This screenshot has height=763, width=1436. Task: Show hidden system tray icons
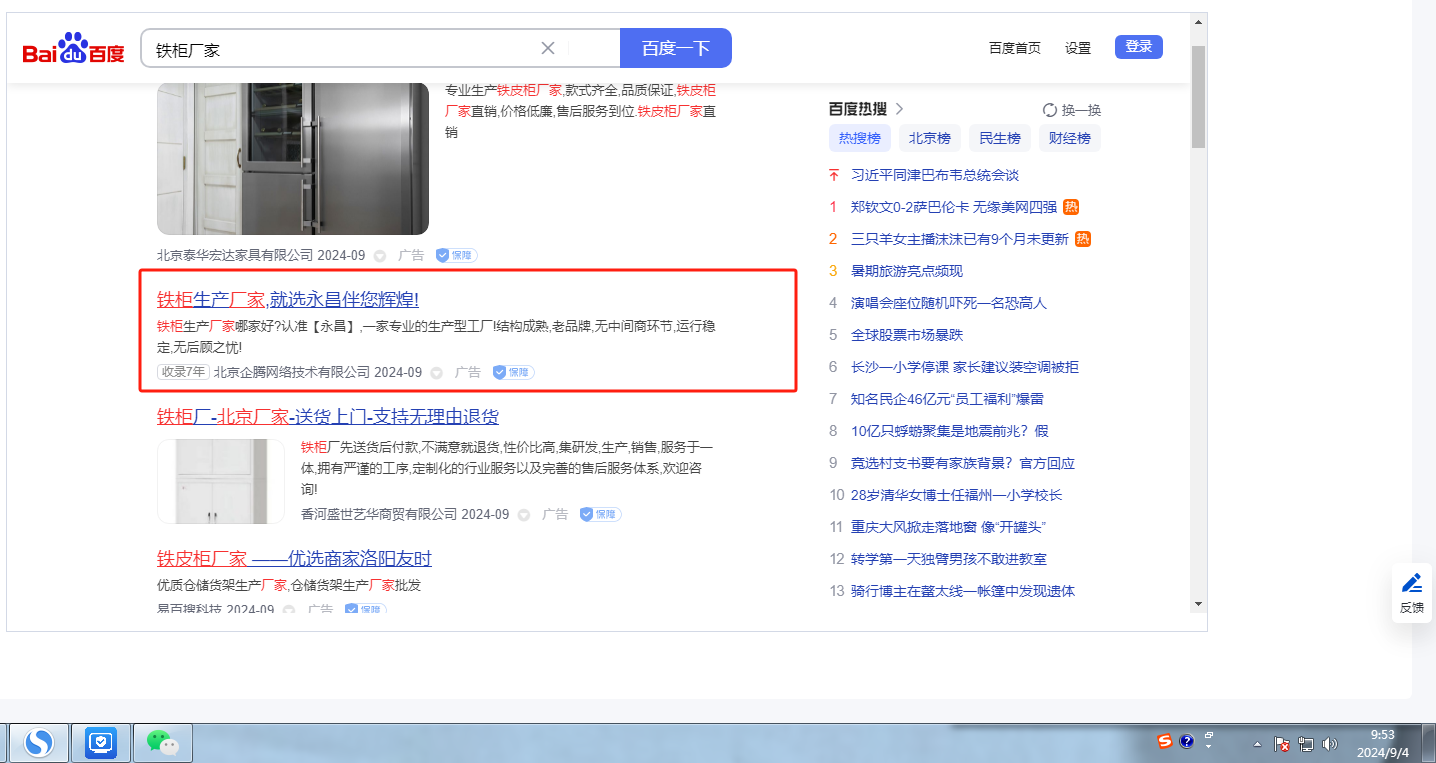1257,744
